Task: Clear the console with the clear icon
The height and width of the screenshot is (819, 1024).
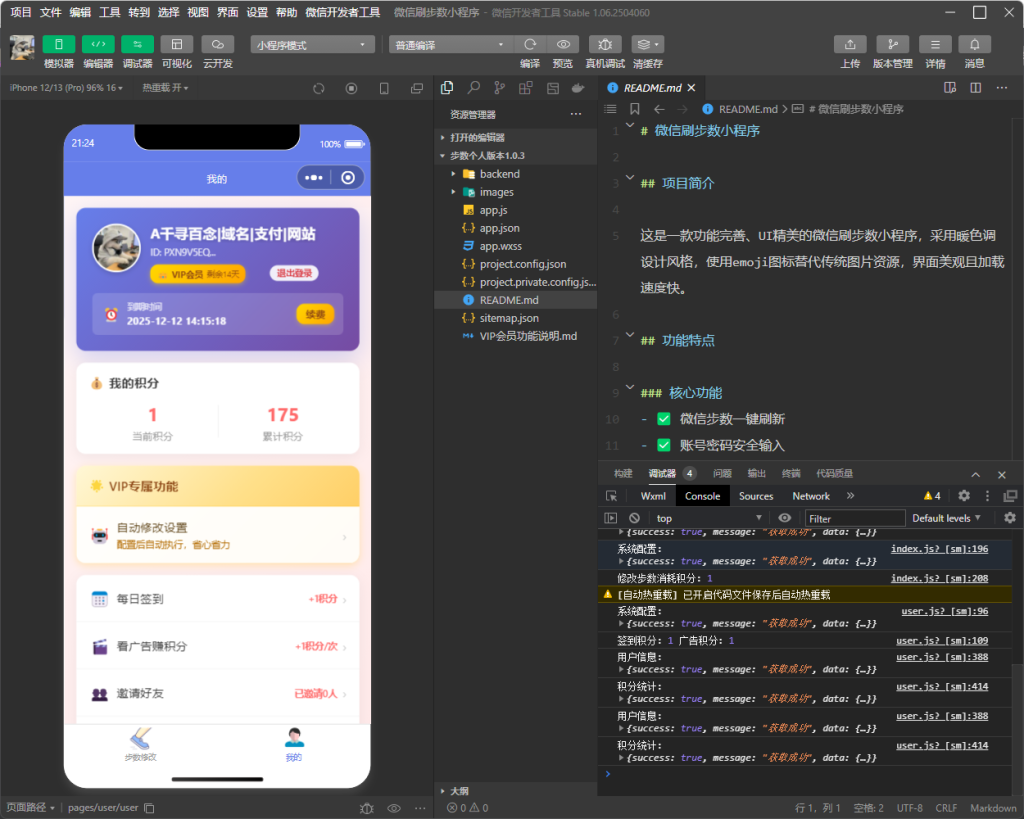Action: click(634, 518)
